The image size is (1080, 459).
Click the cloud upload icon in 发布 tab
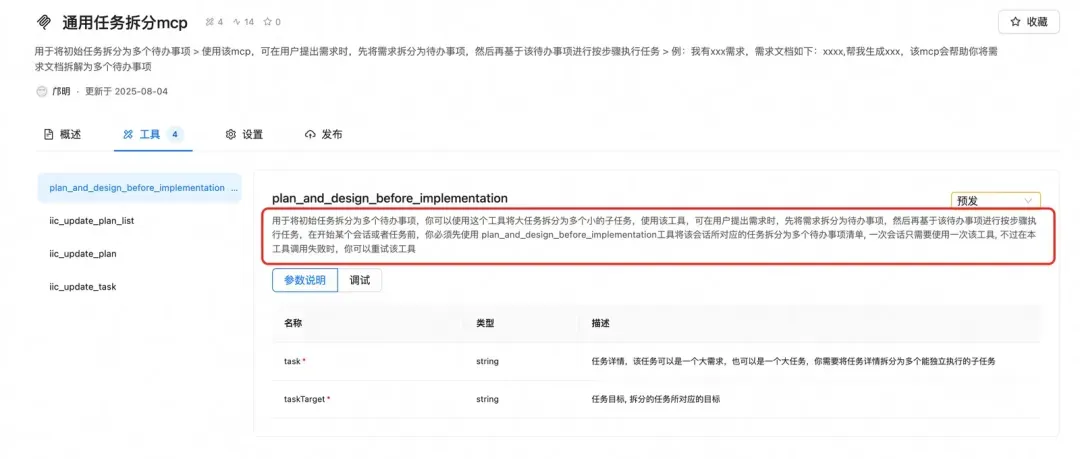click(x=310, y=134)
